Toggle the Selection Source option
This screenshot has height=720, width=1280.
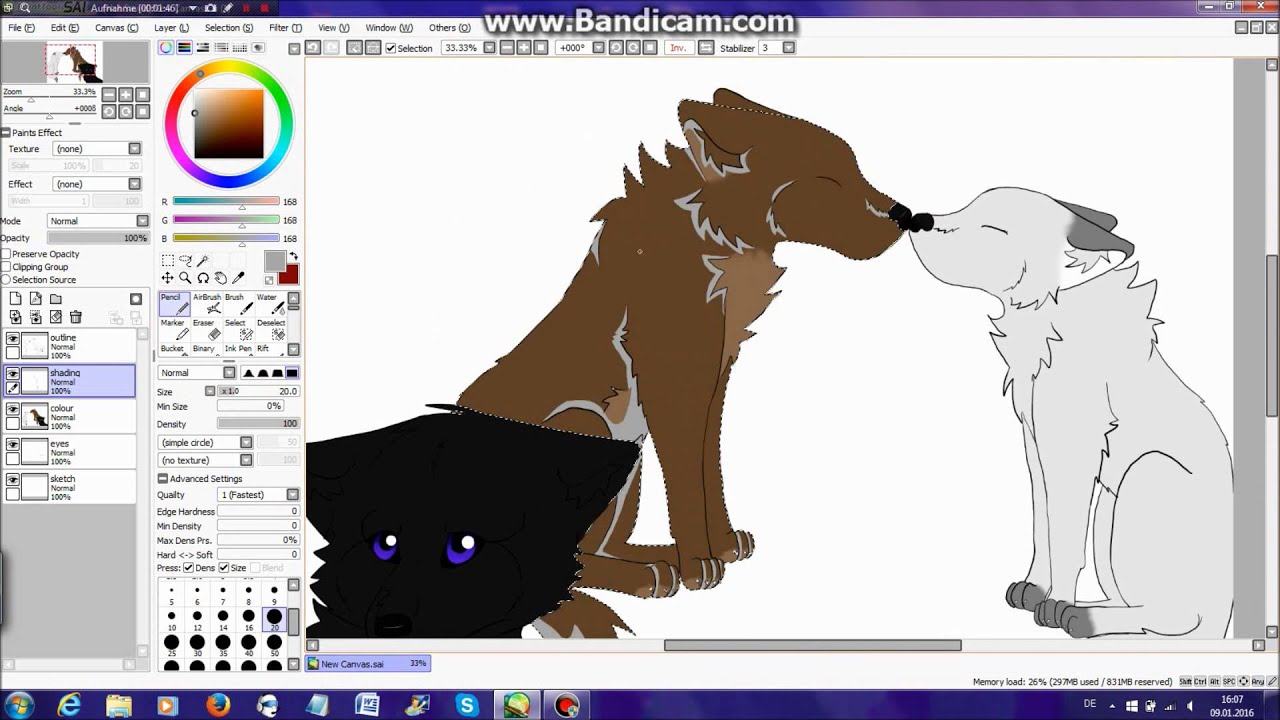[6, 280]
